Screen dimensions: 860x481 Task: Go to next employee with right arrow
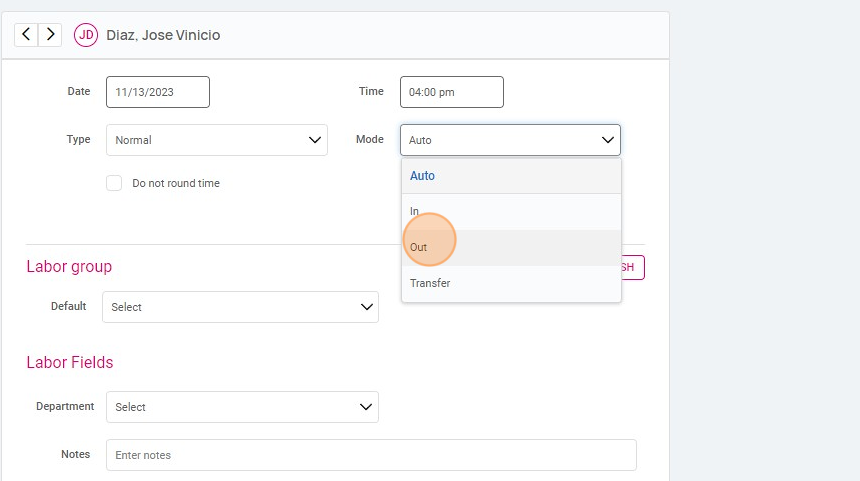pyautogui.click(x=50, y=35)
